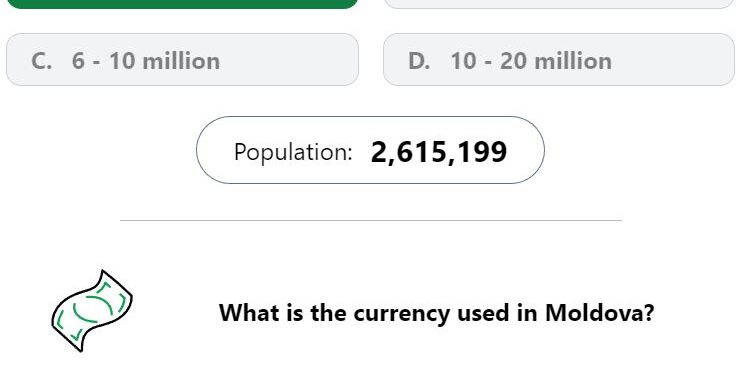Select answer D, 10 - 20 million
Image resolution: width=744 pixels, height=375 pixels.
tap(559, 60)
